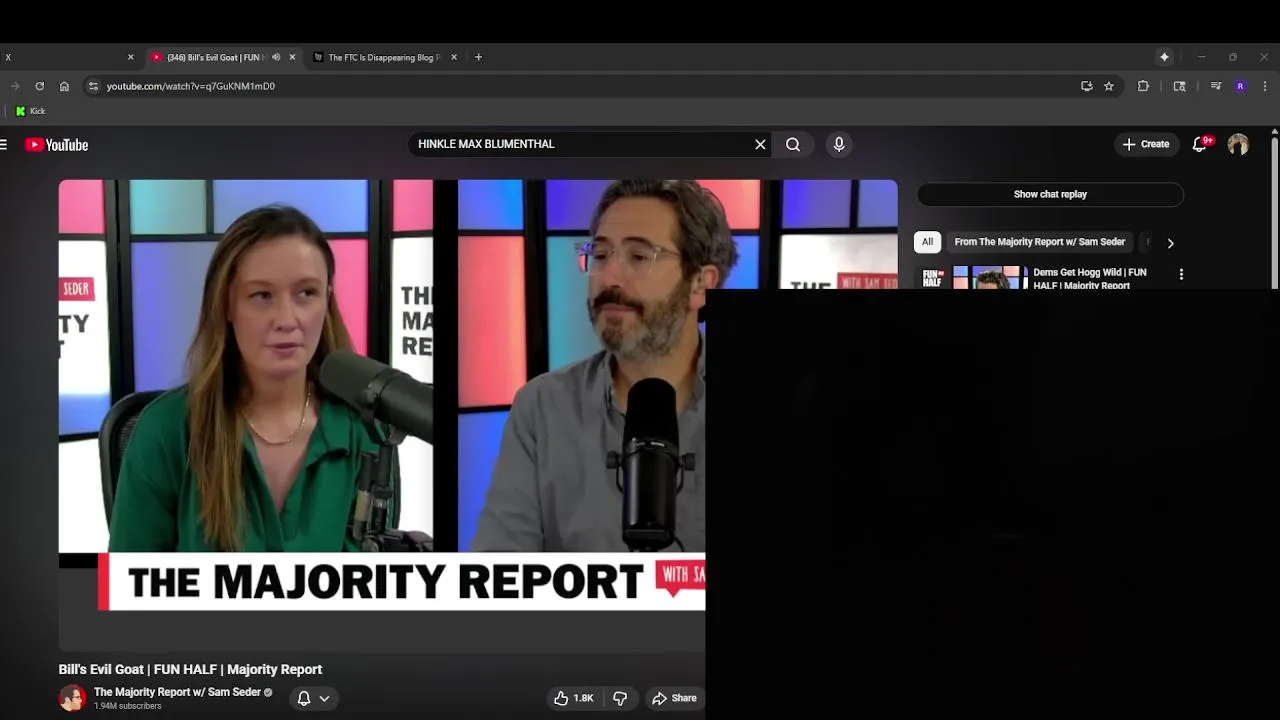Open the Dems Get Hogg Wild video title
1280x720 pixels.
coord(1090,278)
